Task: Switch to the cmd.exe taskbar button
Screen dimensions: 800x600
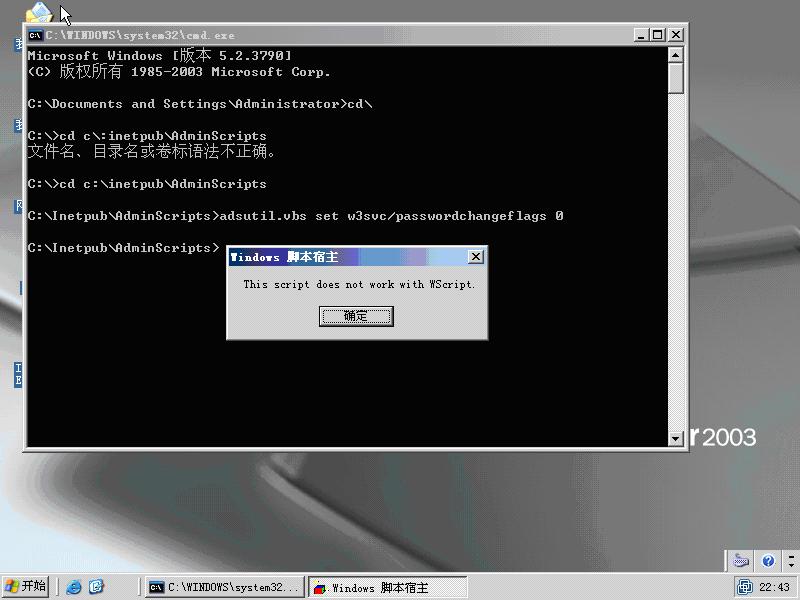Action: (x=224, y=588)
